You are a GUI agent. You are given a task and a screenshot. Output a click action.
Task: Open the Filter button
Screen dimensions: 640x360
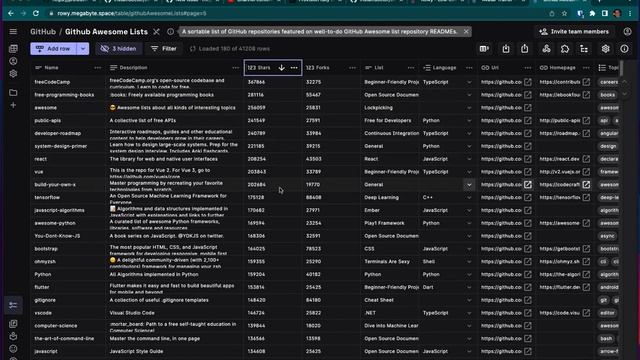tap(164, 49)
